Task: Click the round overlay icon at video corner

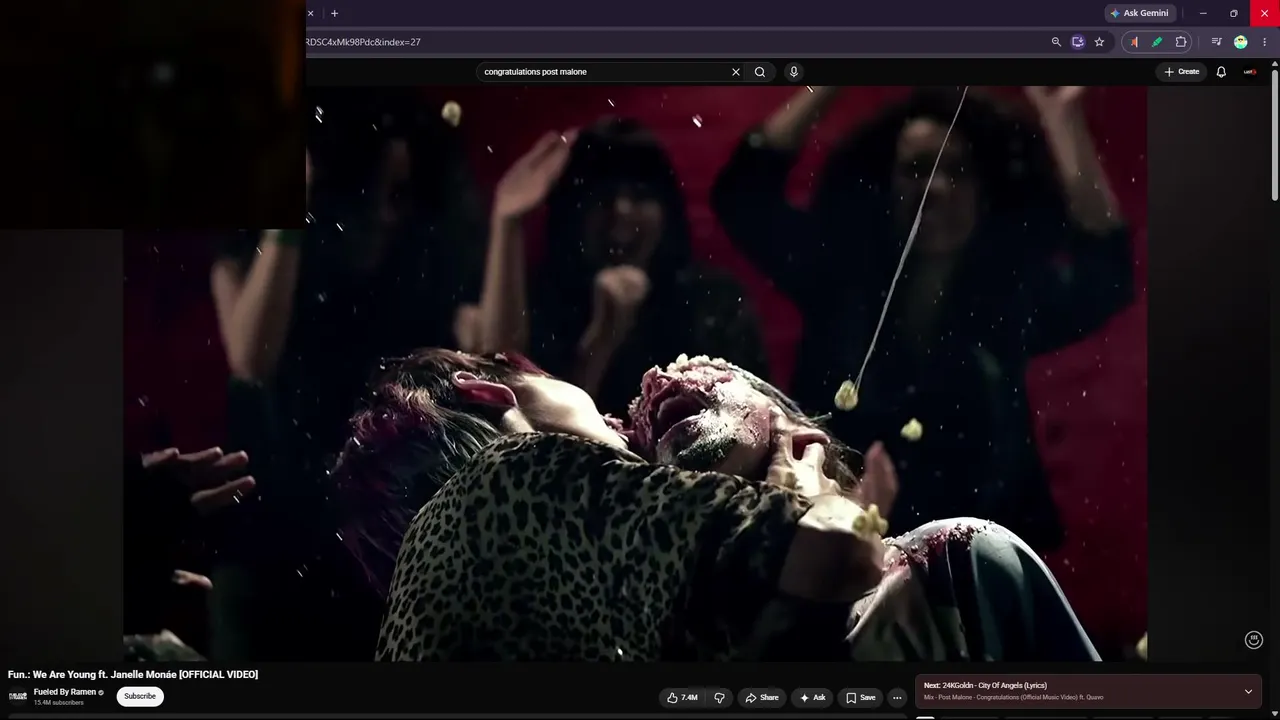Action: [1254, 640]
